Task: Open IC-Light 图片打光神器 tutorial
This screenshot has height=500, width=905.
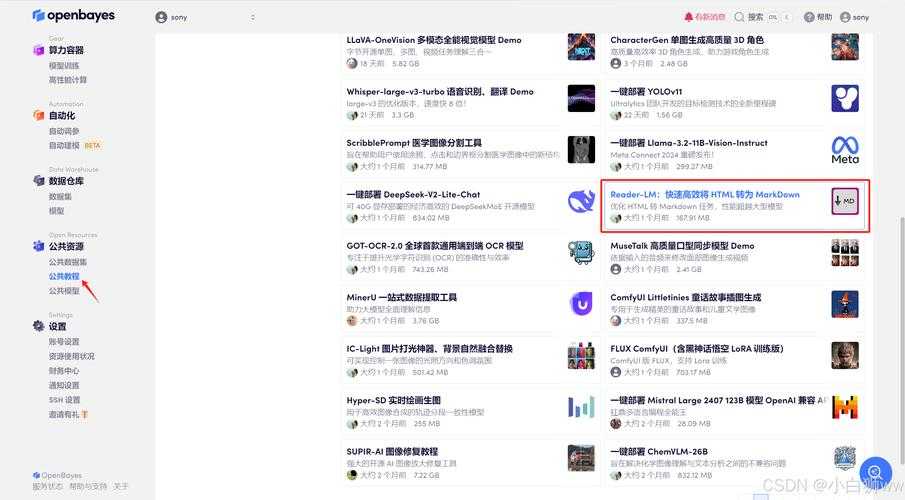Action: click(x=429, y=349)
